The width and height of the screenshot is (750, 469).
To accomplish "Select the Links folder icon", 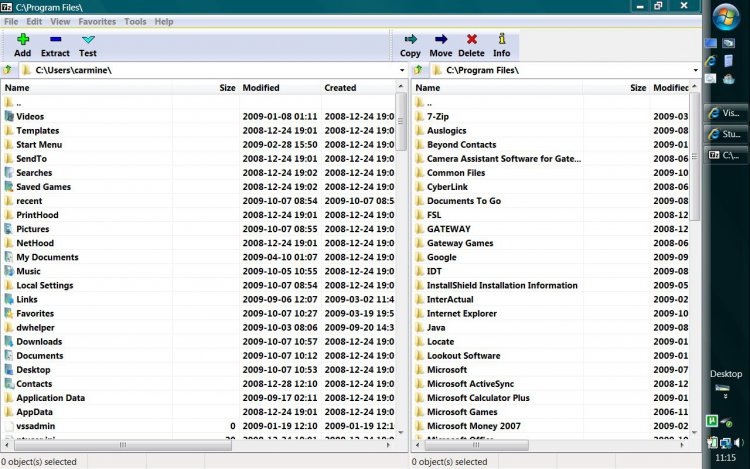I will tap(9, 299).
